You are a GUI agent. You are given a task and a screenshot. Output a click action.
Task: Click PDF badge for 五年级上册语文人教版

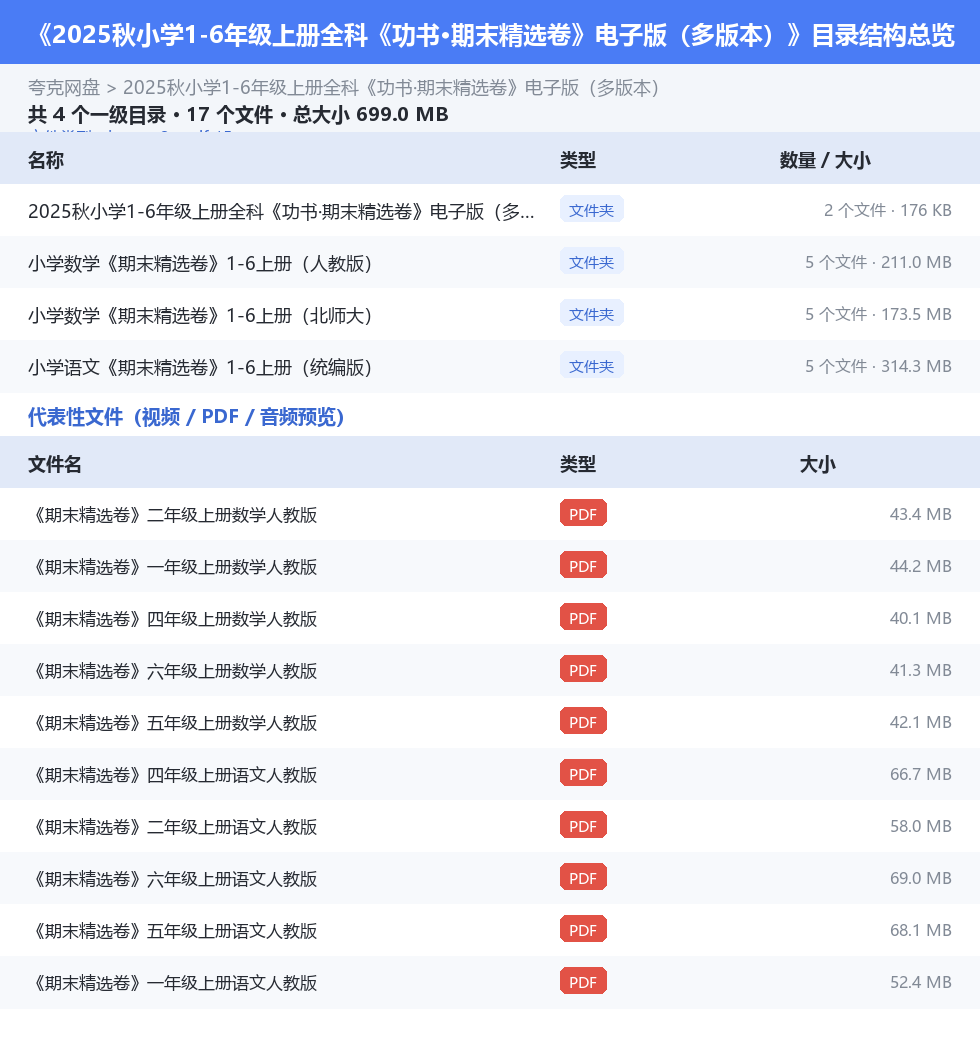point(583,929)
